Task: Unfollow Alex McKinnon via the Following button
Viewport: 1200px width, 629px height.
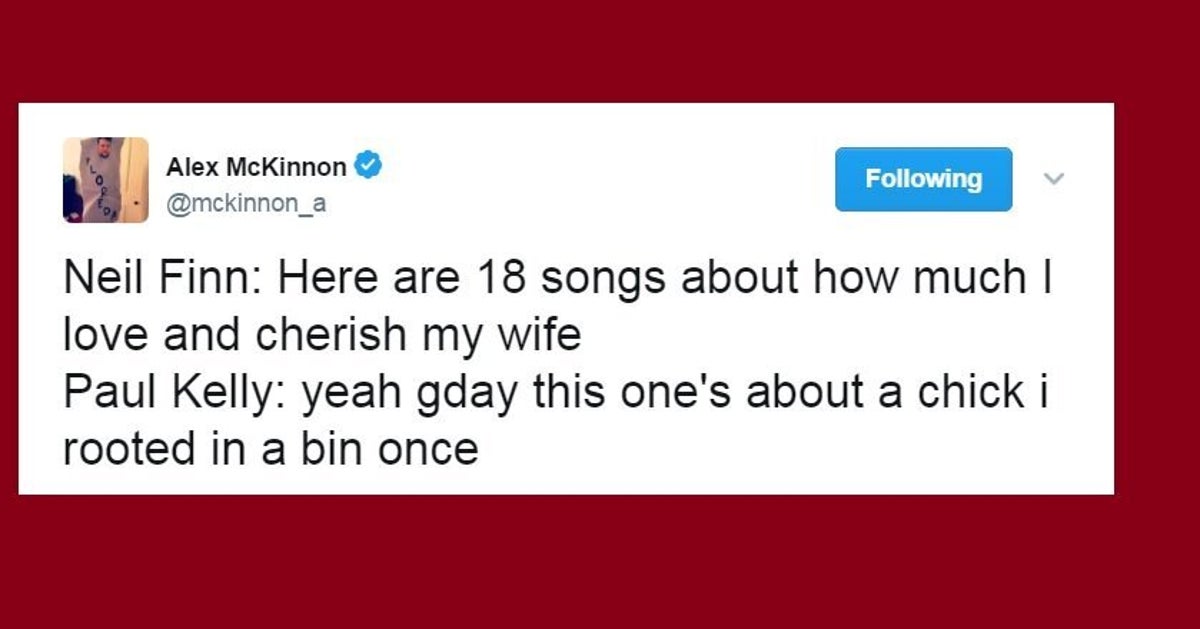Action: (923, 179)
